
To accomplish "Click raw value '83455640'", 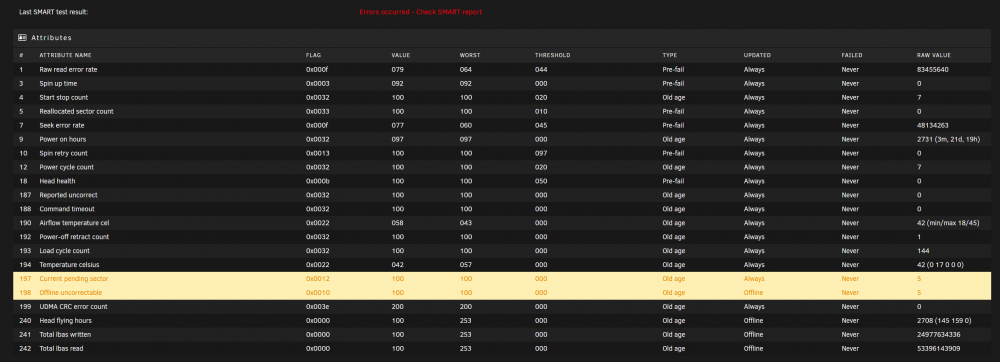I will tap(932, 69).
